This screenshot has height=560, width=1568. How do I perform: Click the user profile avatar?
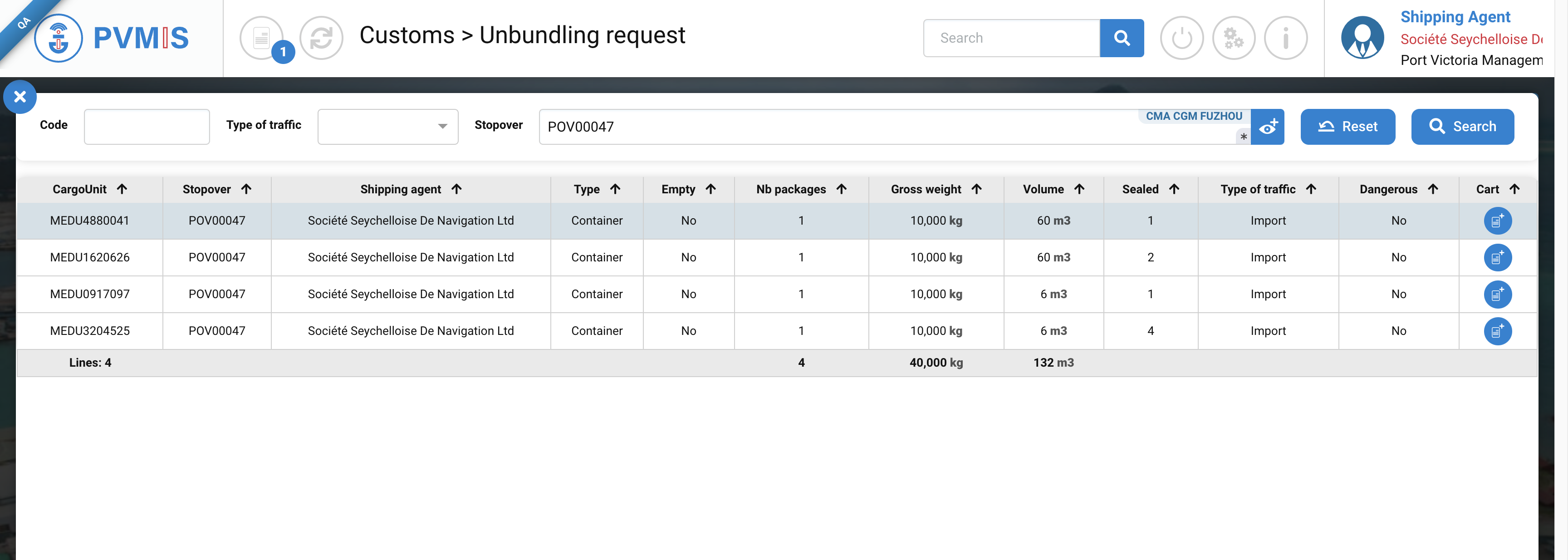coord(1362,38)
